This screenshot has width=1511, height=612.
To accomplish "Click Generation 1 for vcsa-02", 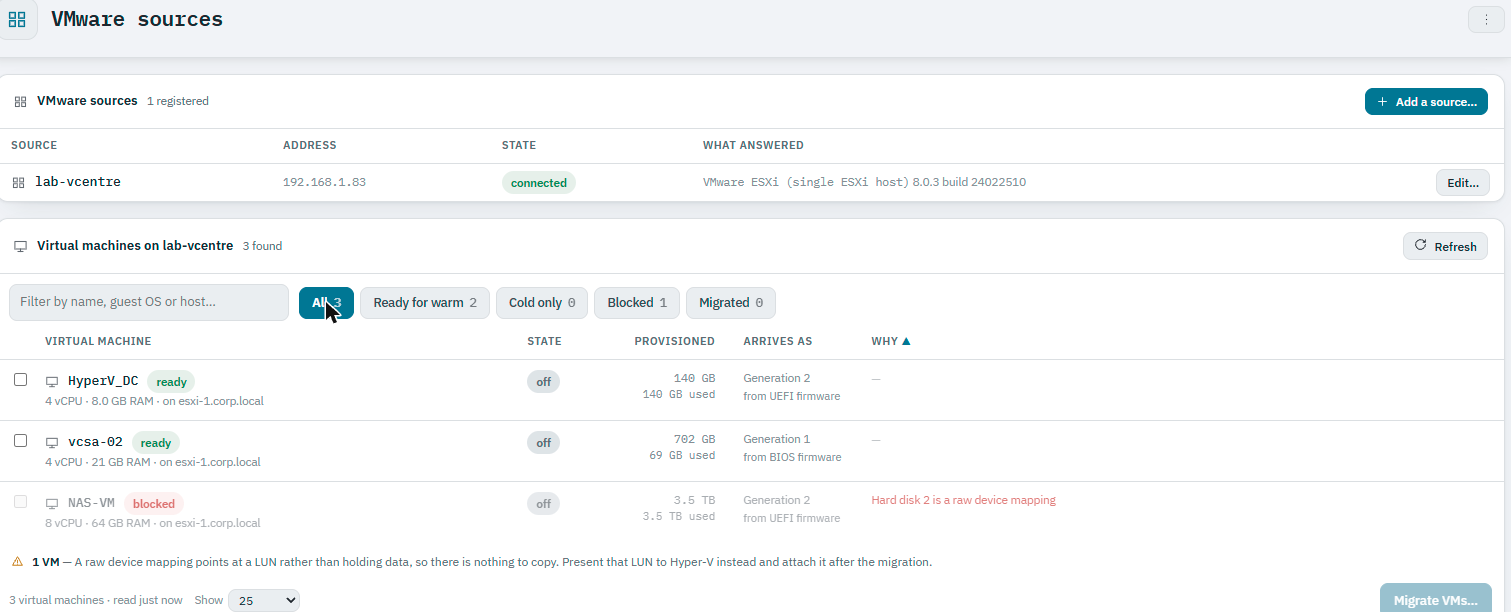I will [x=777, y=439].
